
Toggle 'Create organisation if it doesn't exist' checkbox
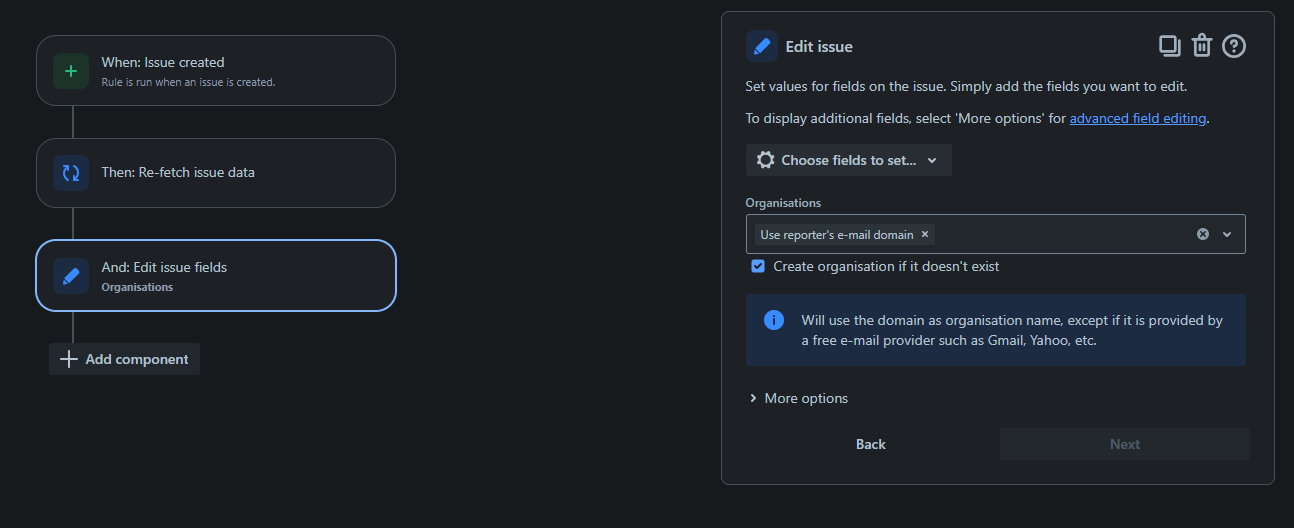[758, 266]
